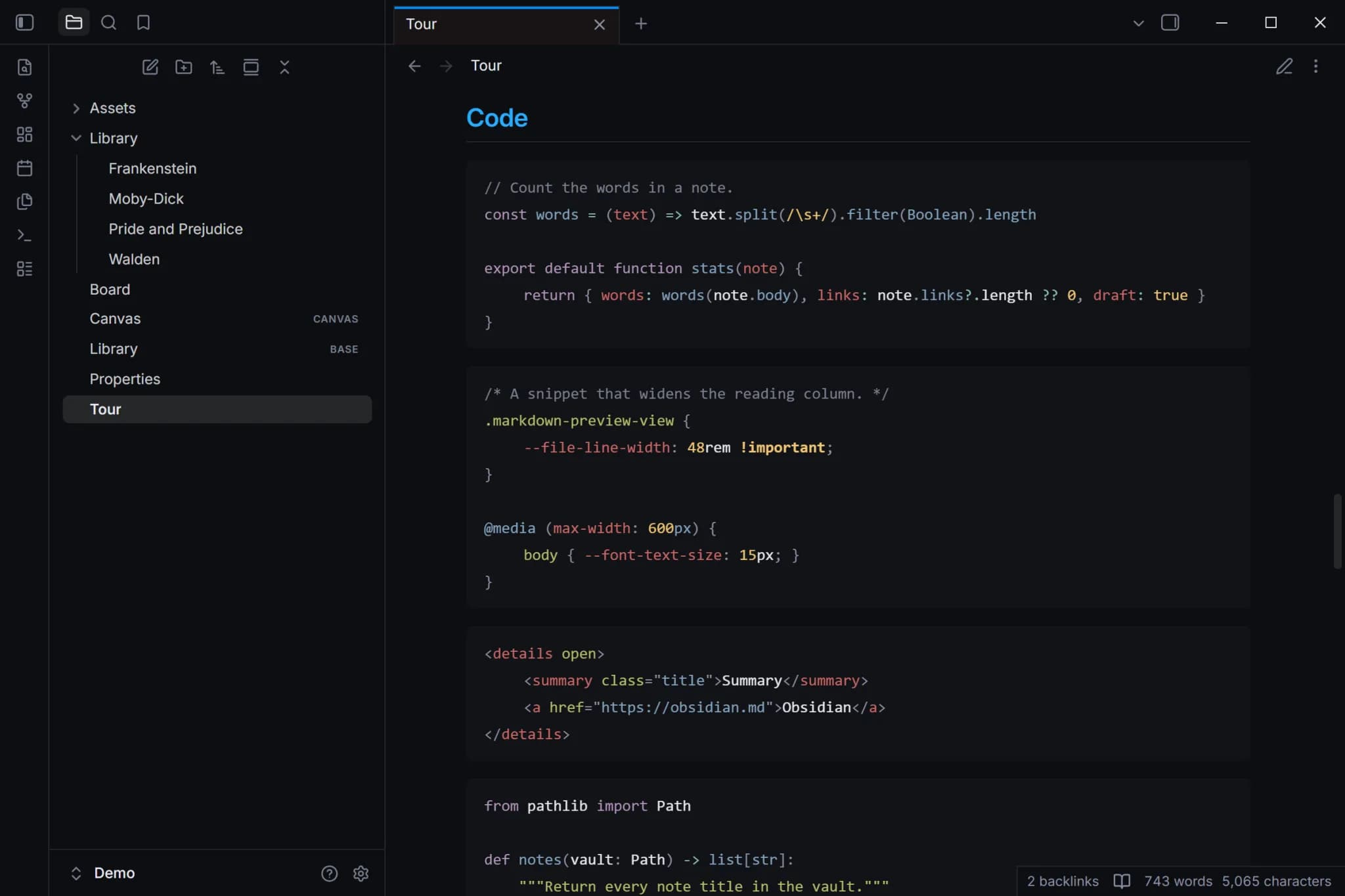The height and width of the screenshot is (896, 1345).
Task: Change sort order icon
Action: [217, 66]
